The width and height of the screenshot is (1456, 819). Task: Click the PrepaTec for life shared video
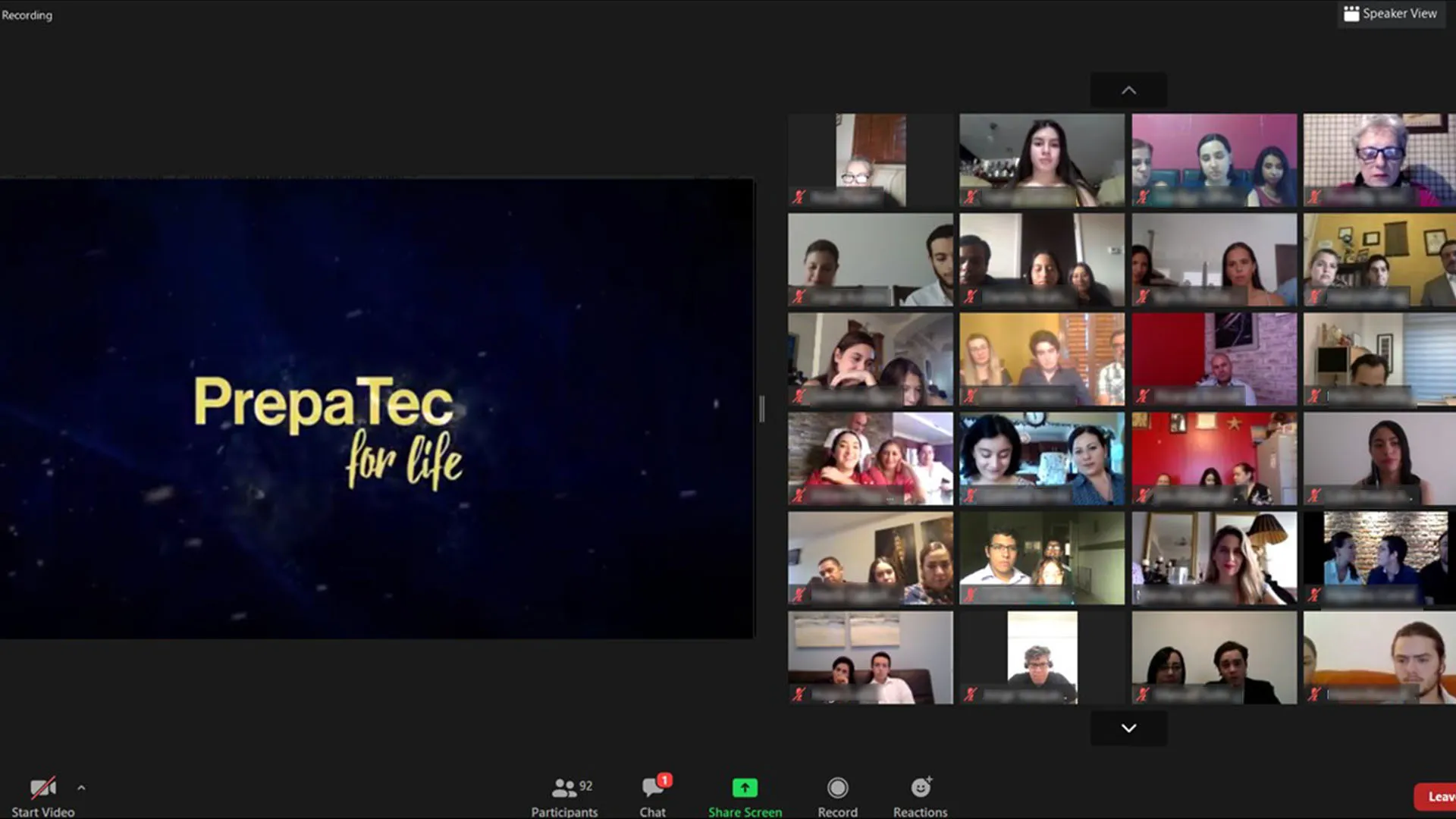tap(377, 409)
